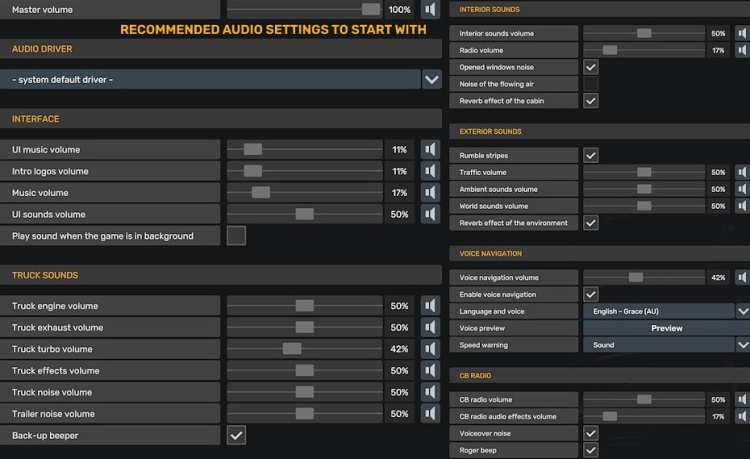Toggle Reverb effect of the environment
The width and height of the screenshot is (750, 459).
(591, 222)
